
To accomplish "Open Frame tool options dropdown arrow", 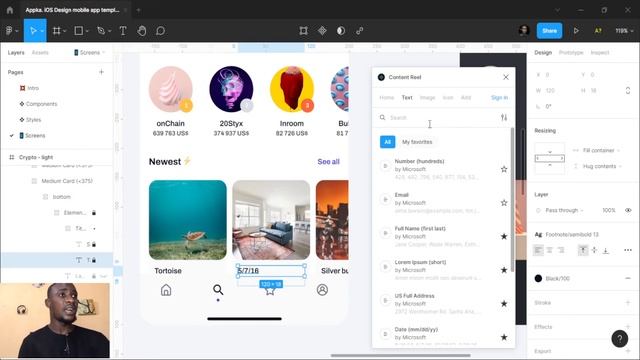I will tap(65, 31).
